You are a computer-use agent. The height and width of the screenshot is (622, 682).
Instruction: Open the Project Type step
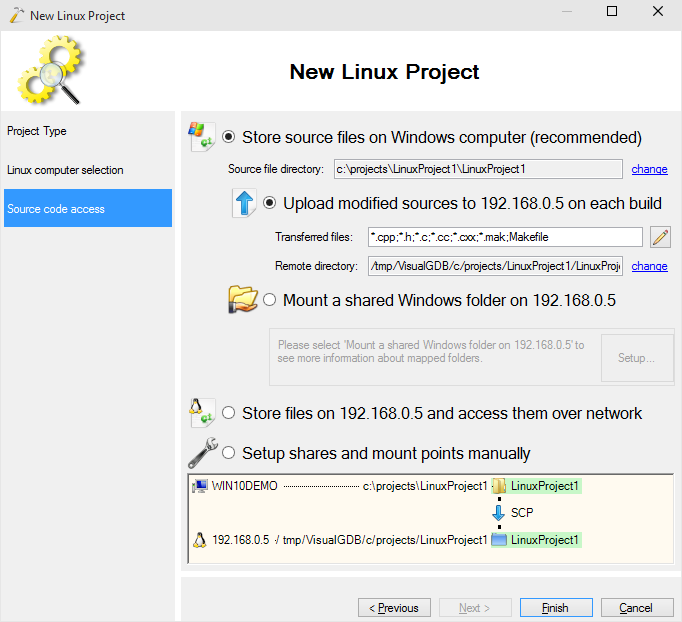[x=88, y=131]
